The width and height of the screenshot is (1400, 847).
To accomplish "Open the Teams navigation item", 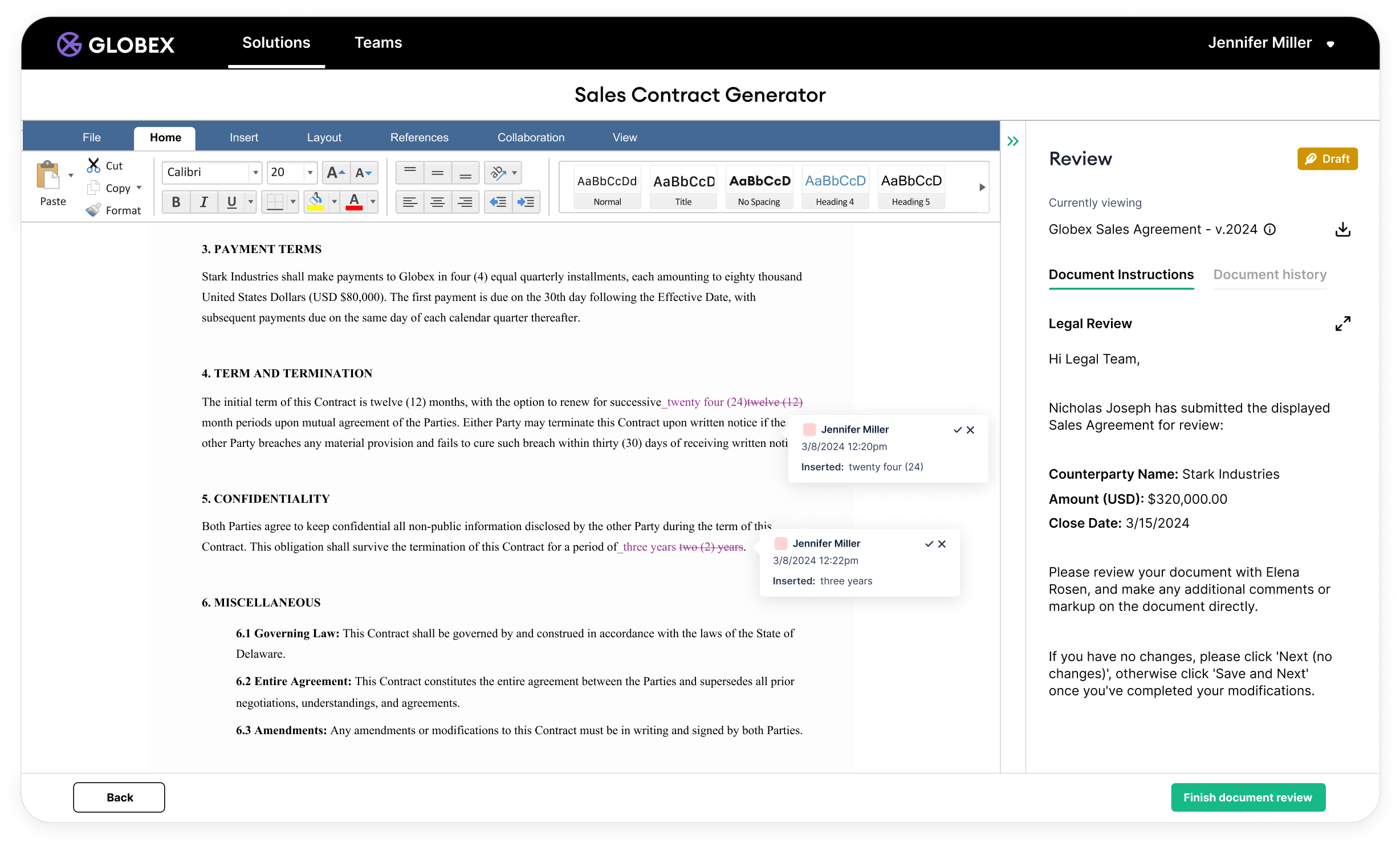I will point(378,43).
